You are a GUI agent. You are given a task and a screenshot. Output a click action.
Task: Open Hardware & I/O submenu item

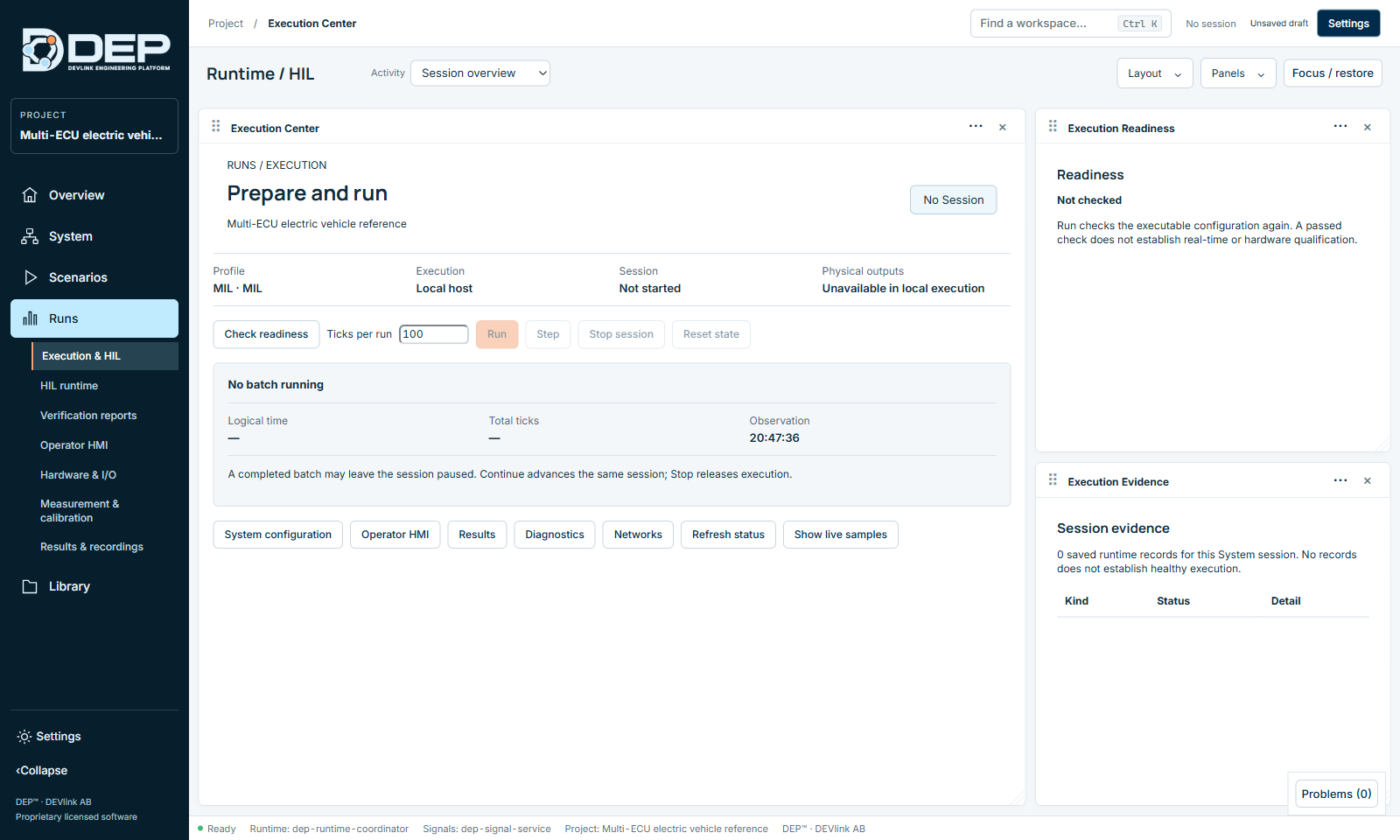coord(105,475)
